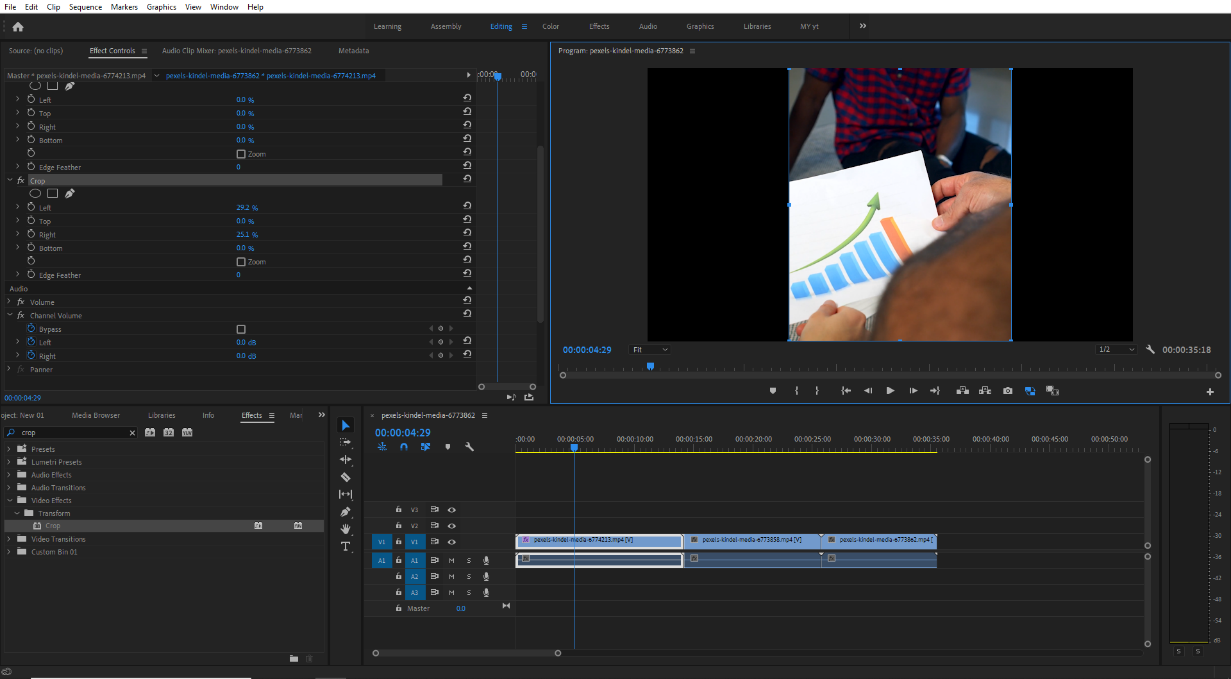Collapse the Channel Volume effect
1231x679 pixels.
tap(9, 316)
